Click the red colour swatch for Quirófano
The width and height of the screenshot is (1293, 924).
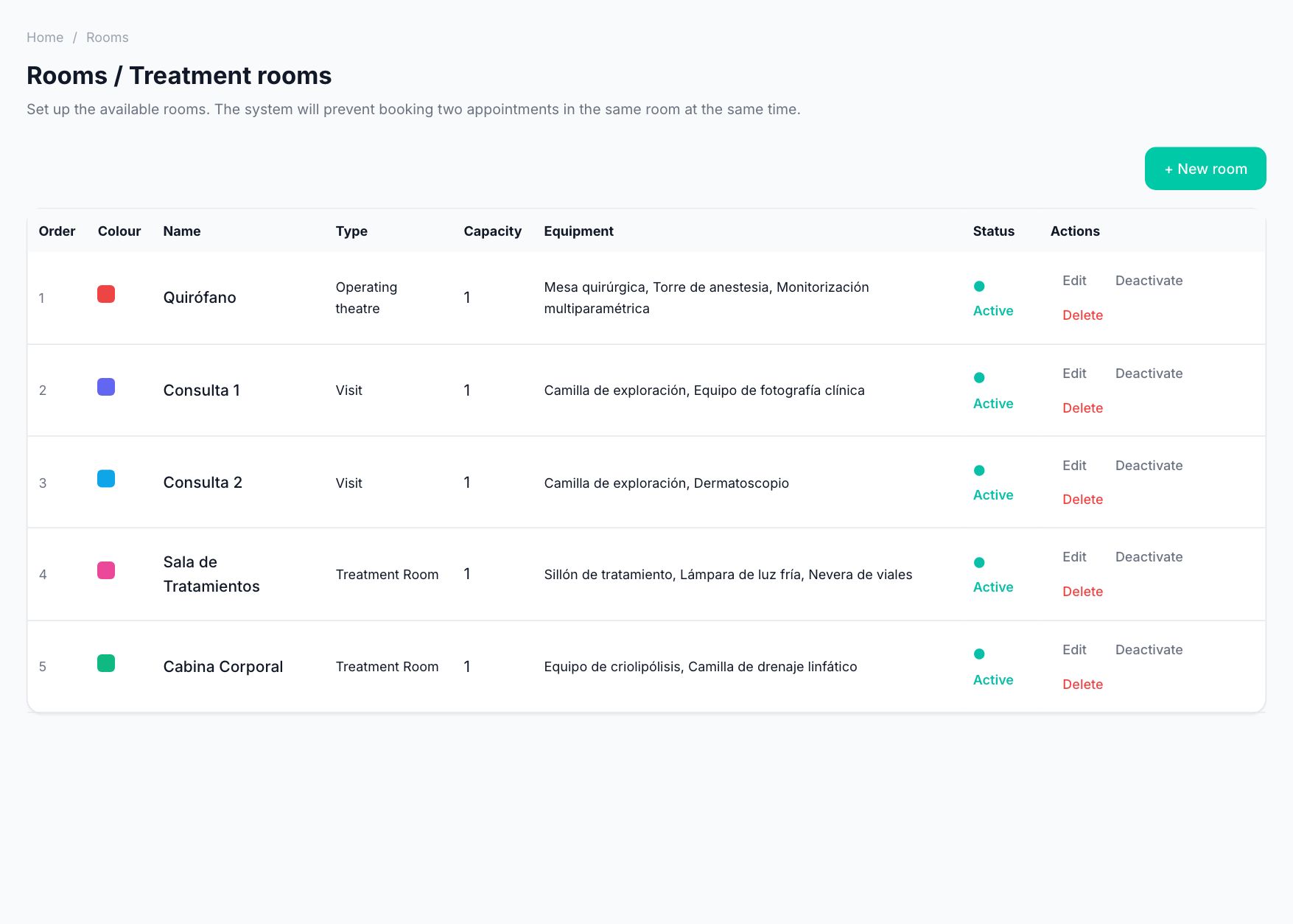tap(106, 295)
